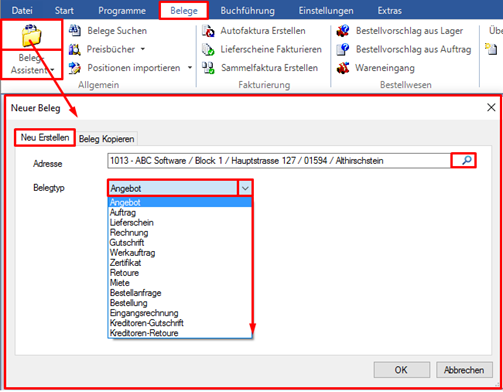
Task: Select Eingangsrechnung in the list
Action: click(180, 313)
